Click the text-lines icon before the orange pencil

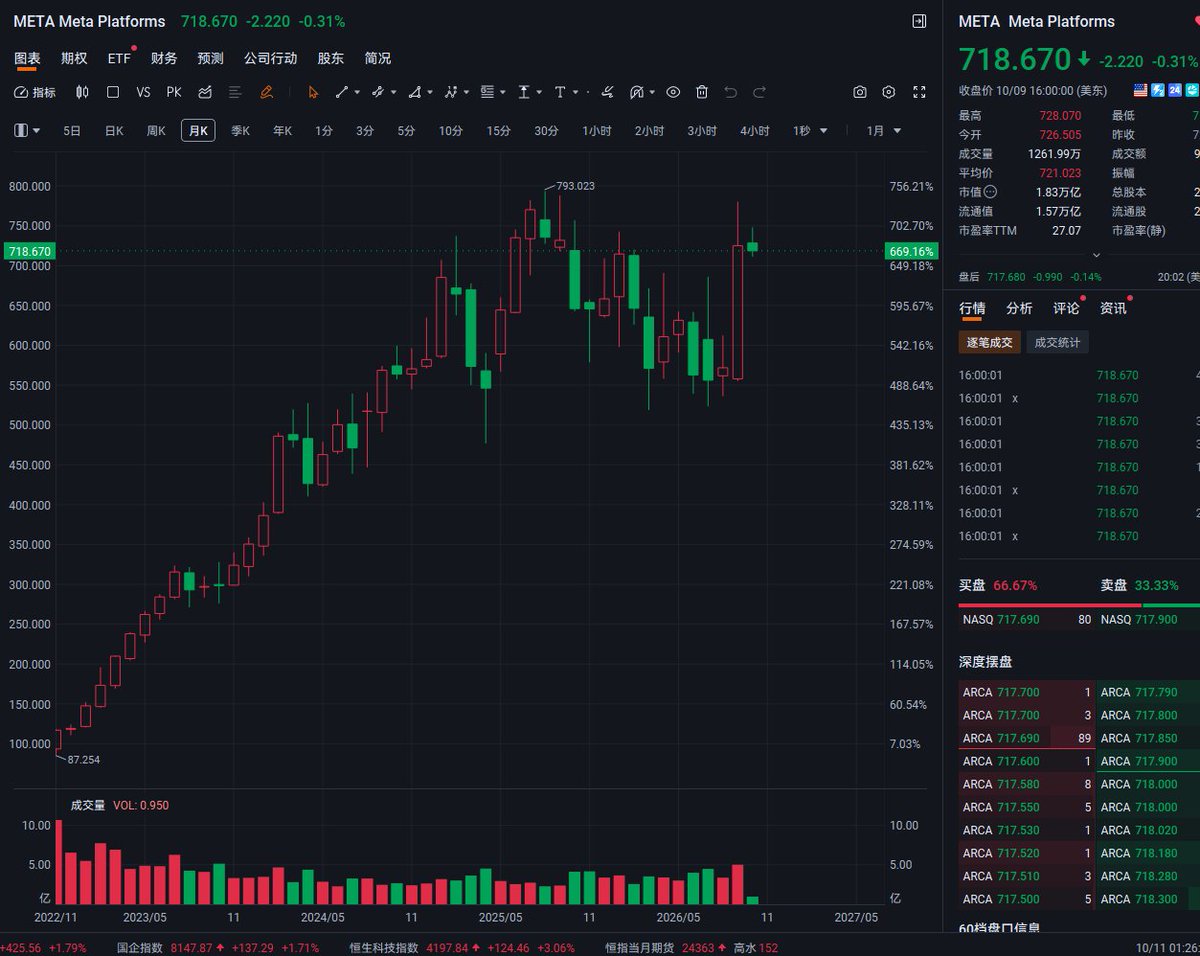[x=235, y=92]
